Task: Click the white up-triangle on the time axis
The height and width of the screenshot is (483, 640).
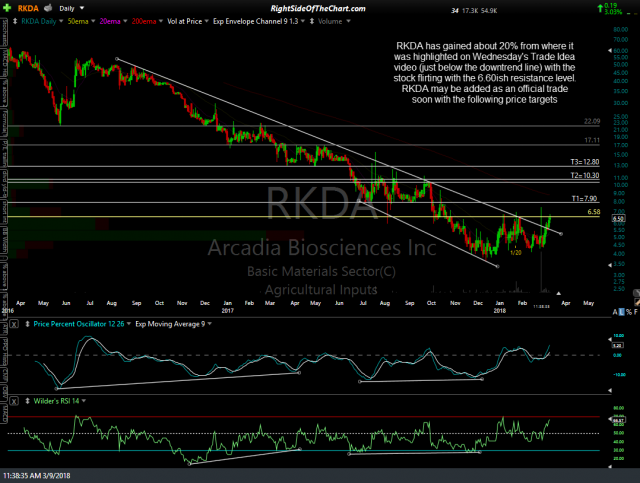Action: point(558,293)
